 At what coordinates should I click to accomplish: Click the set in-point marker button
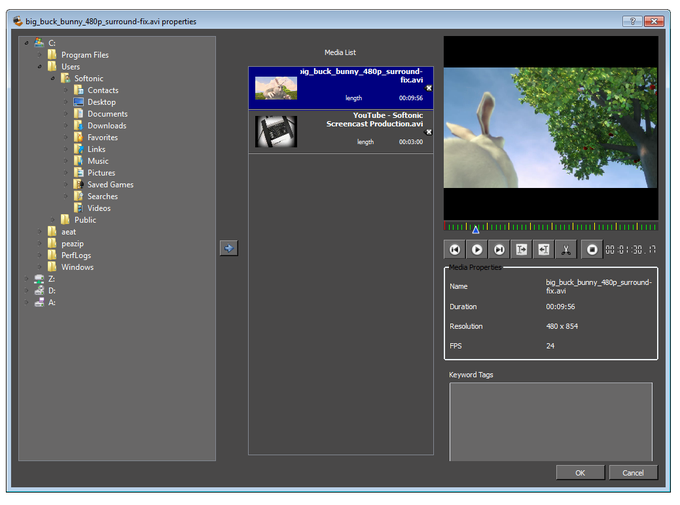(521, 249)
